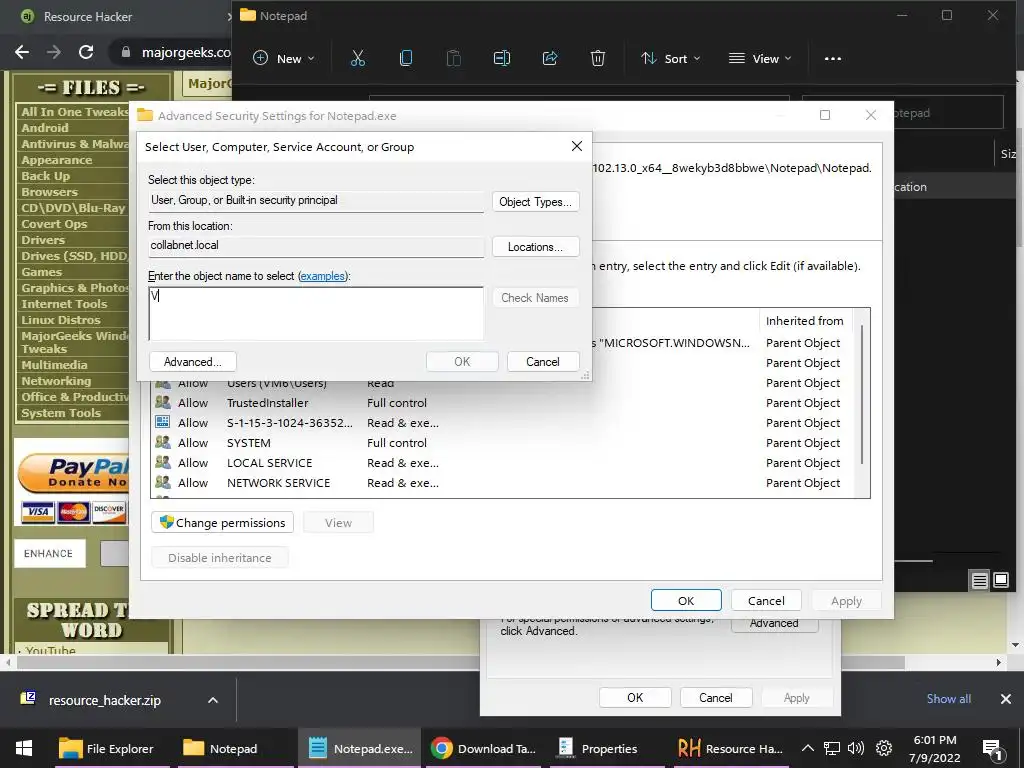Close the Select User dialog

coord(577,146)
